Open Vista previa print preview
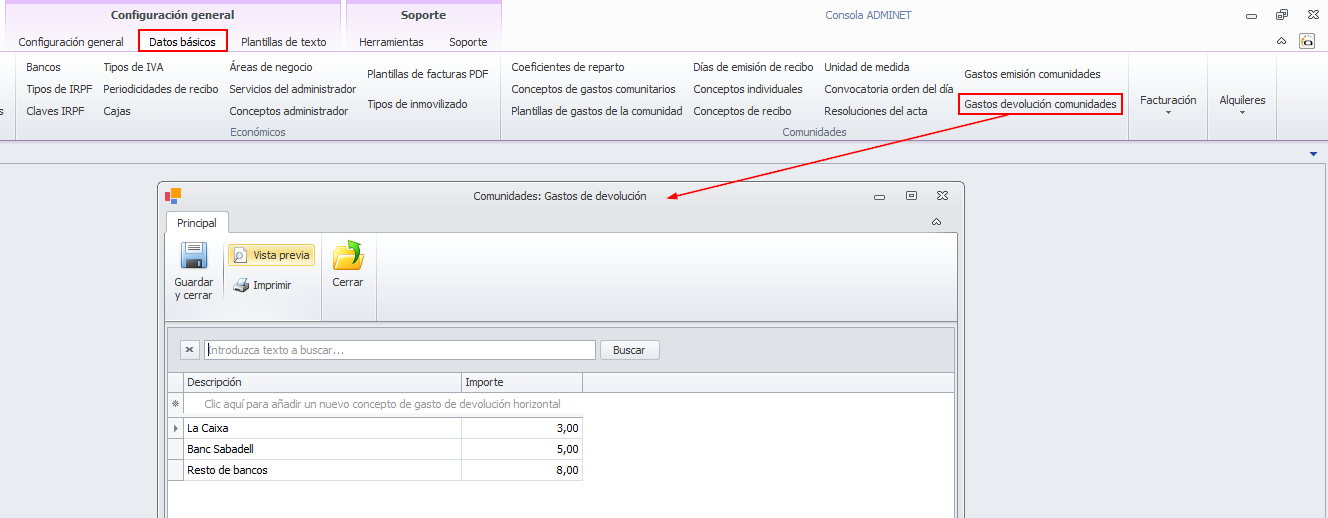This screenshot has width=1328, height=518. (271, 255)
